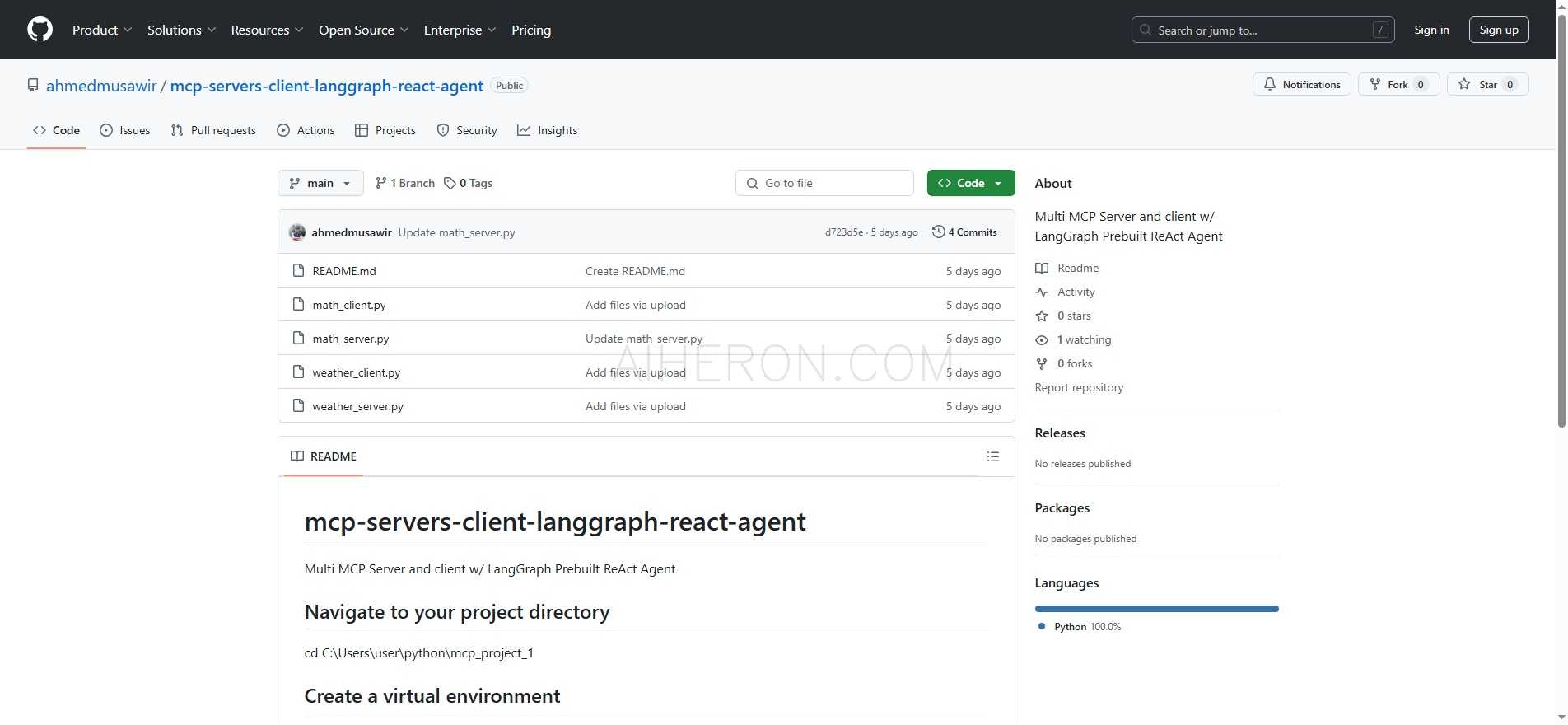Open the 'Update math_server.py' latest commit message

point(457,232)
